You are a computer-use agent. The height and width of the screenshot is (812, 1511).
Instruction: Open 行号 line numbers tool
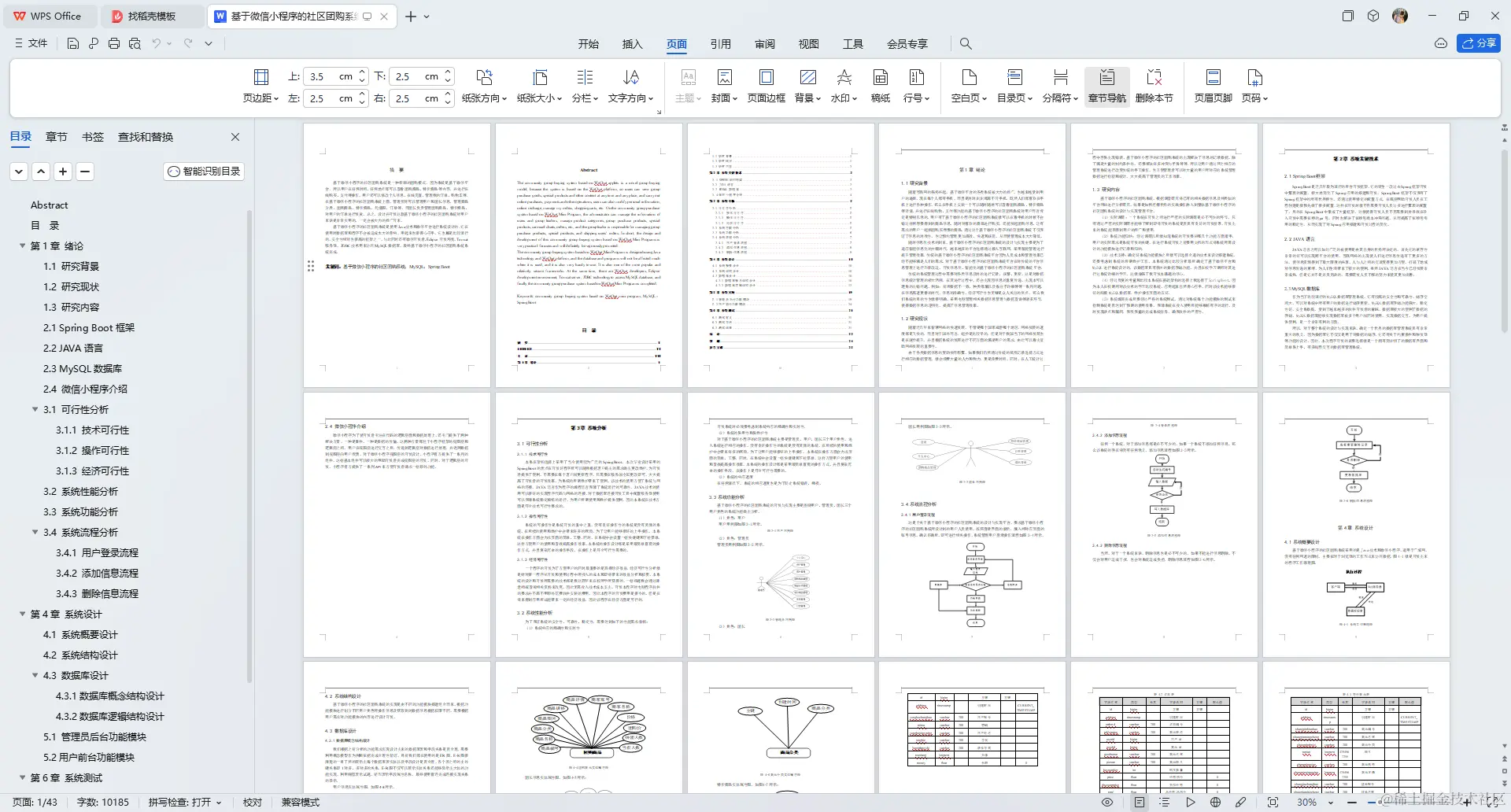(x=916, y=86)
